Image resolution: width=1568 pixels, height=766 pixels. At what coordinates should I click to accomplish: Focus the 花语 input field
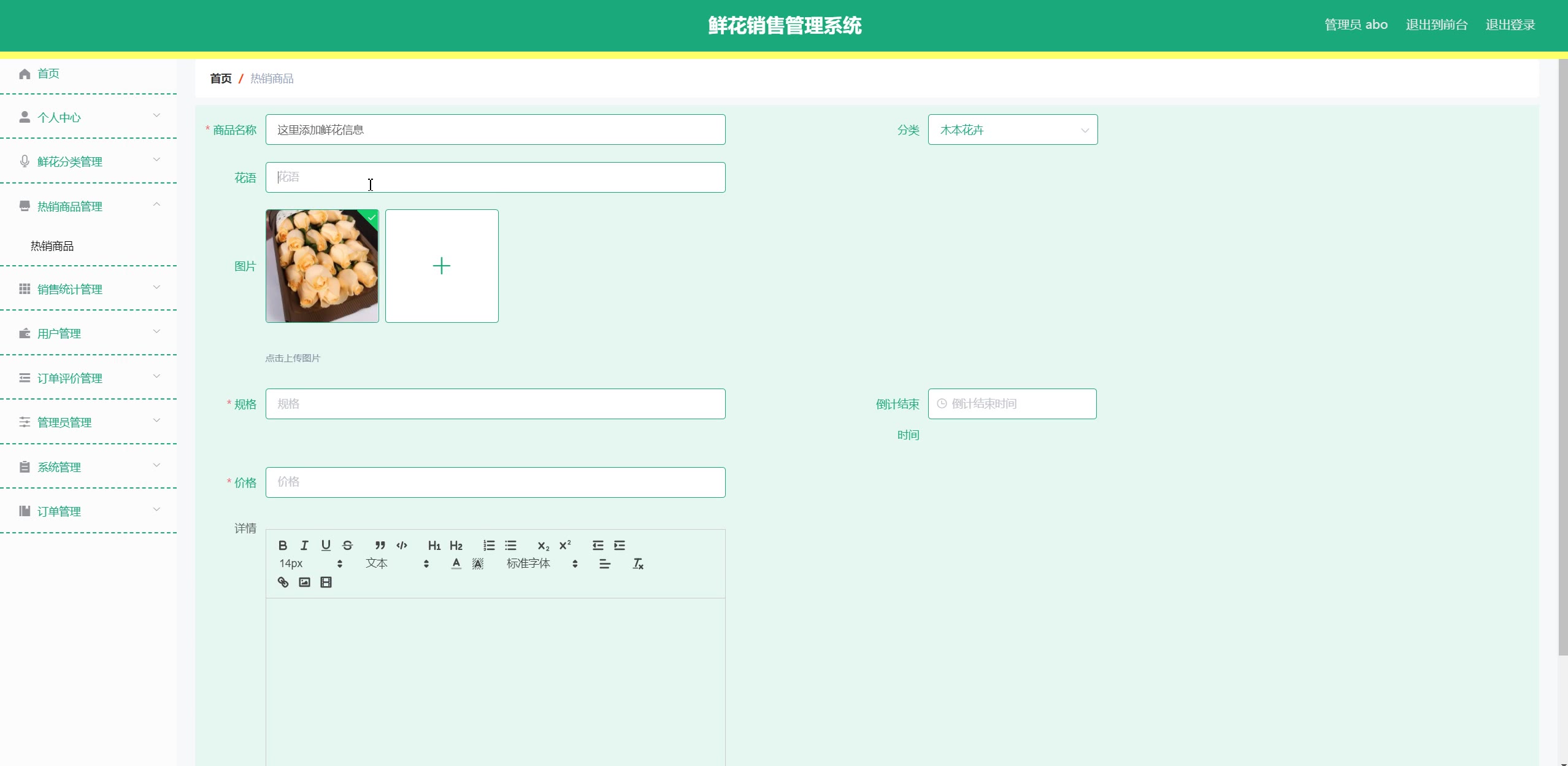[496, 177]
